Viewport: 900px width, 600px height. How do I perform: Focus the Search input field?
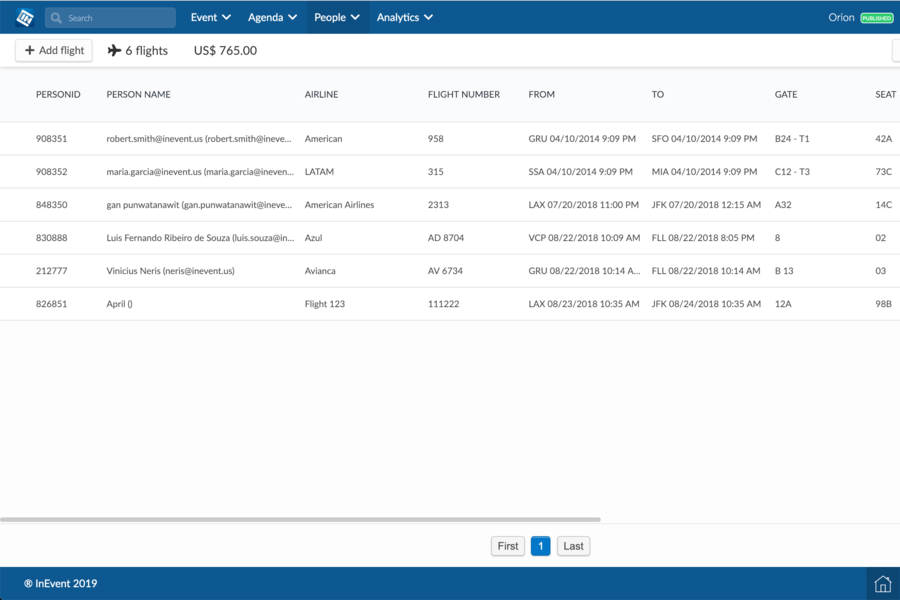point(110,18)
